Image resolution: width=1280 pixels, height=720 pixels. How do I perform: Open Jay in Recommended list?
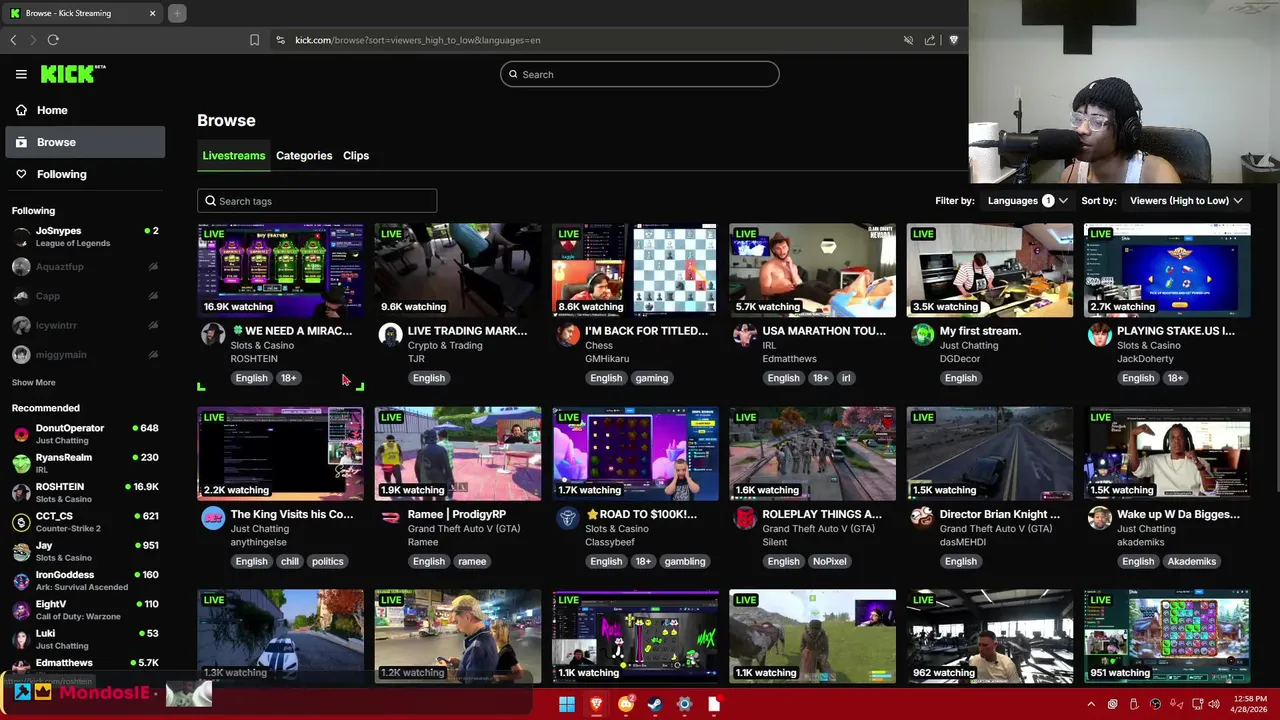85,551
